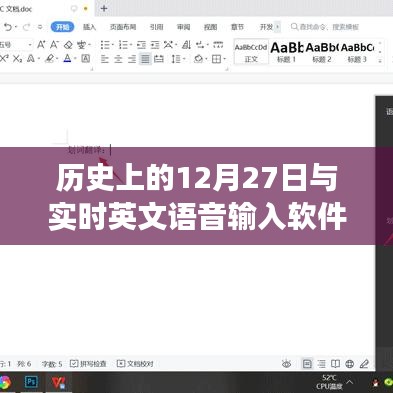Click the Bulleted list icon
The width and height of the screenshot is (393, 393).
pos(105,45)
